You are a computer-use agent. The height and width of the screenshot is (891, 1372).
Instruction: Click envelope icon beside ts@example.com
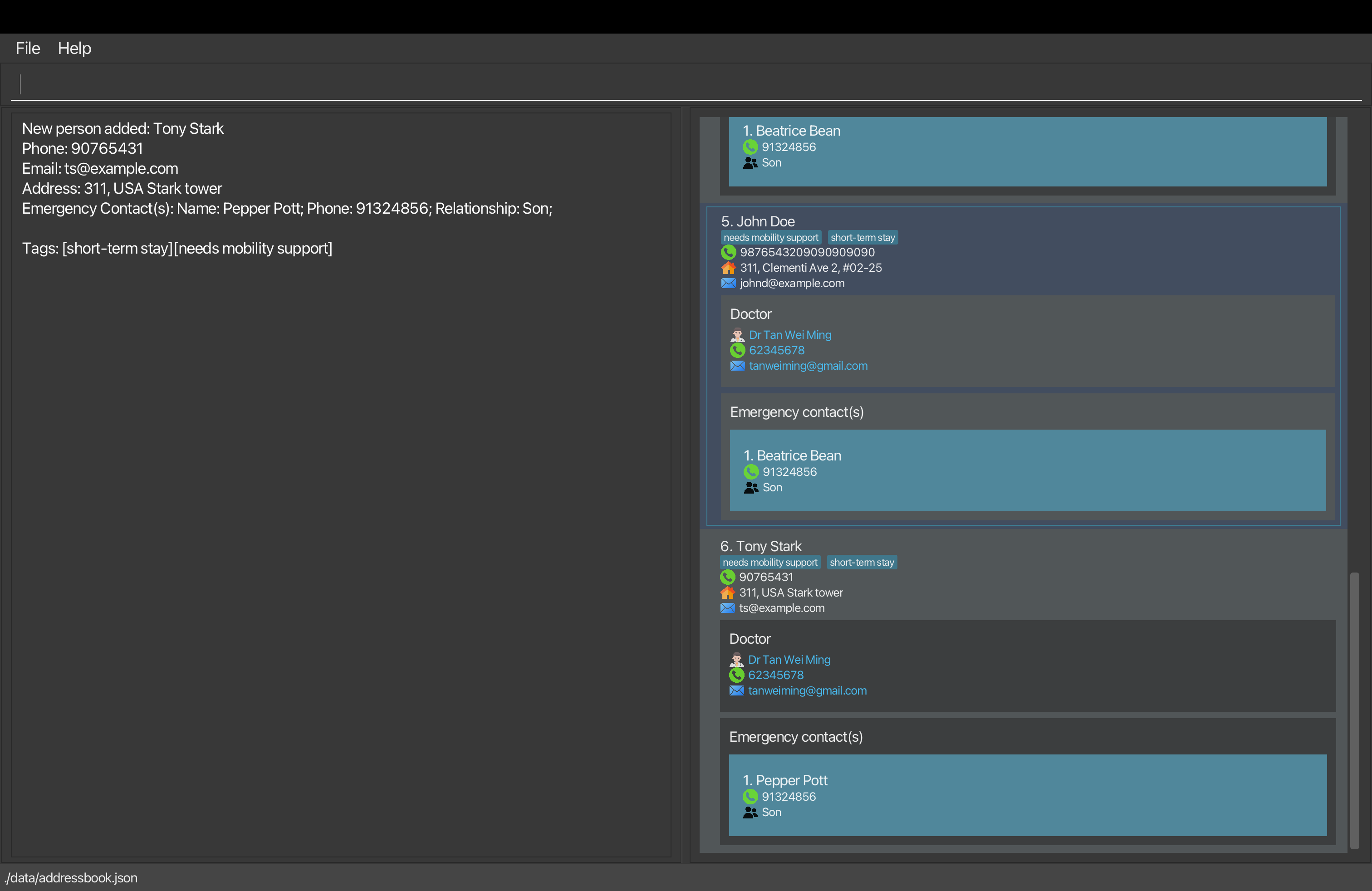(727, 608)
